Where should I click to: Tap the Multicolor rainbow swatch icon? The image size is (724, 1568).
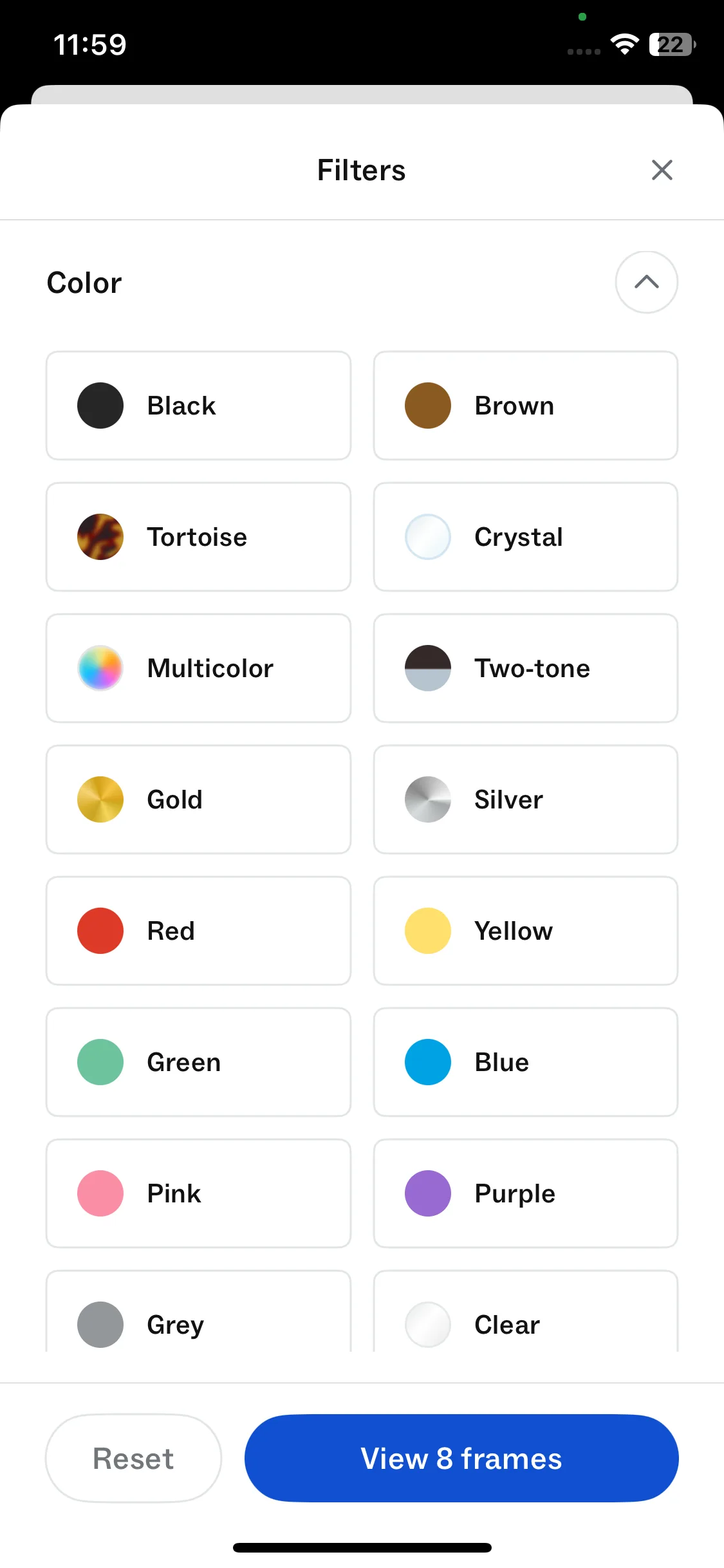[100, 668]
